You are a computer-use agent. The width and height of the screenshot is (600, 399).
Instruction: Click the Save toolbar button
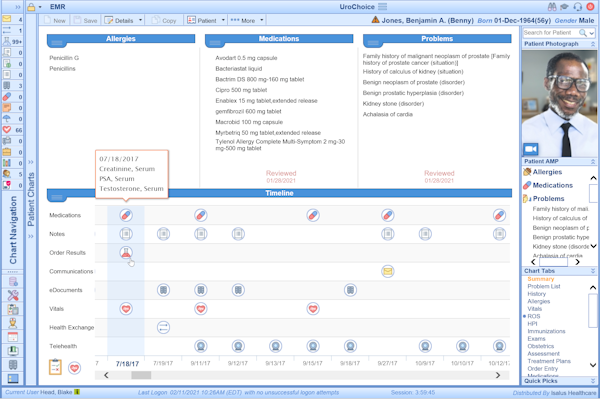(x=86, y=20)
